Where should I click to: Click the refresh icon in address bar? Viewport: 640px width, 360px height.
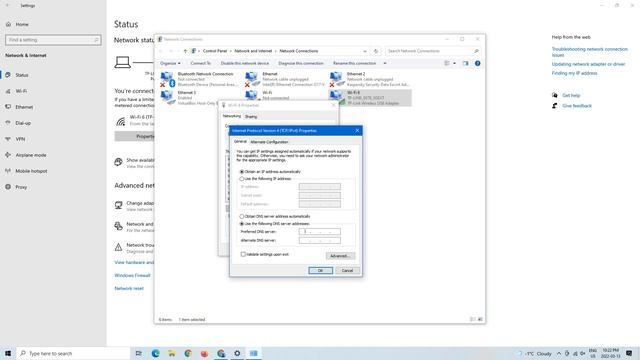tap(376, 51)
